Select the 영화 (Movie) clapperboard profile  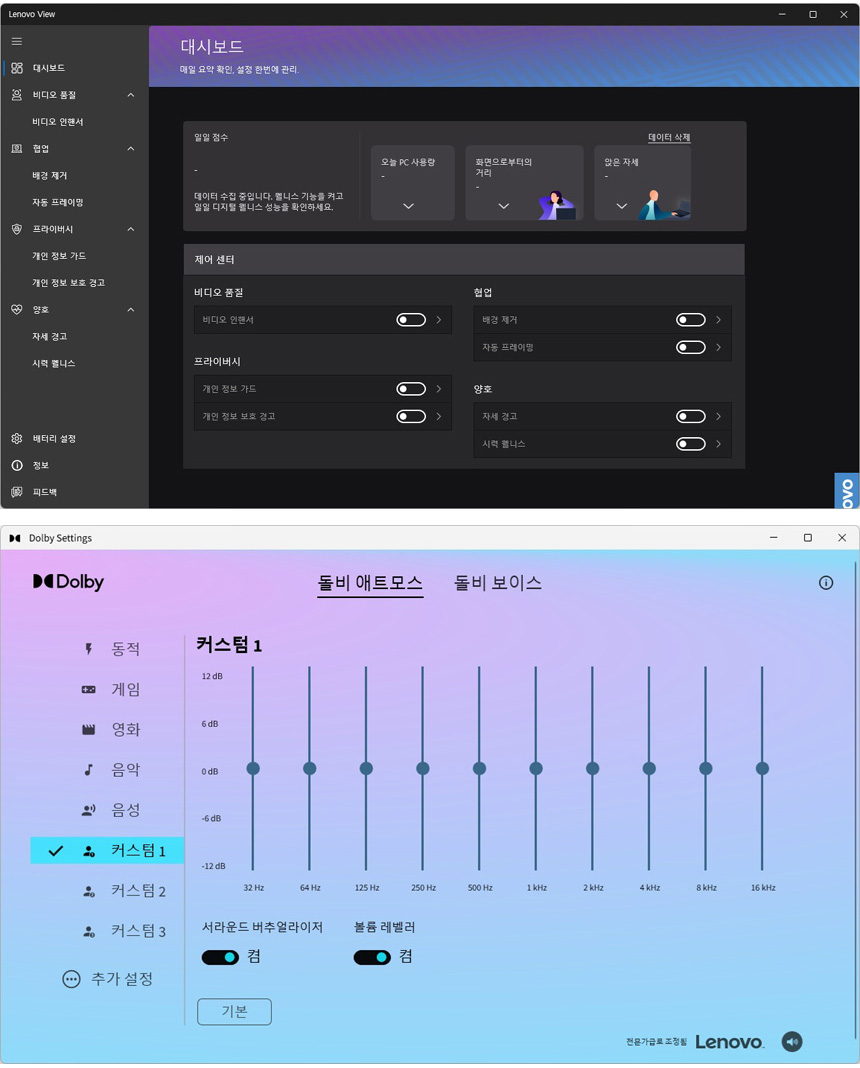pyautogui.click(x=89, y=730)
